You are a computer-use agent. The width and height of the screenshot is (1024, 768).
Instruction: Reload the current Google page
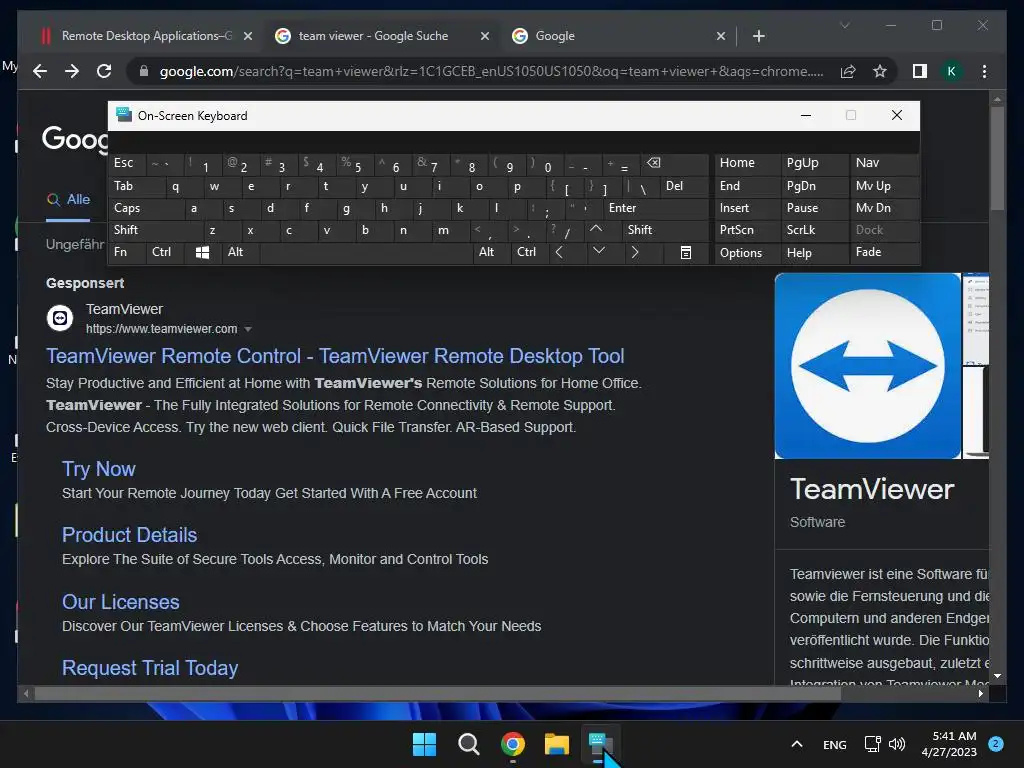pos(104,71)
